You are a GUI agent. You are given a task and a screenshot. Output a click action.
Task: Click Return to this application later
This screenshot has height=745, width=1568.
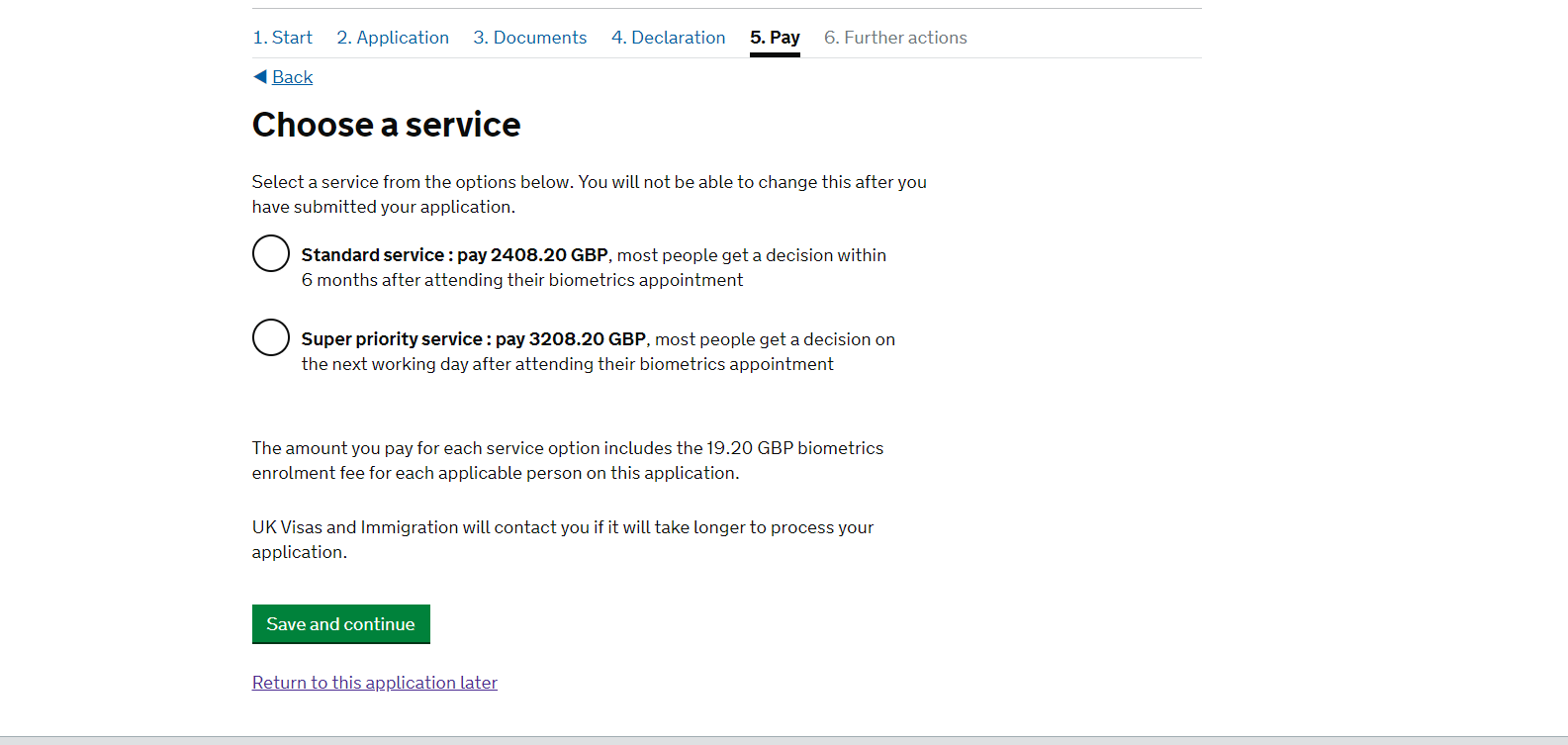tap(375, 683)
